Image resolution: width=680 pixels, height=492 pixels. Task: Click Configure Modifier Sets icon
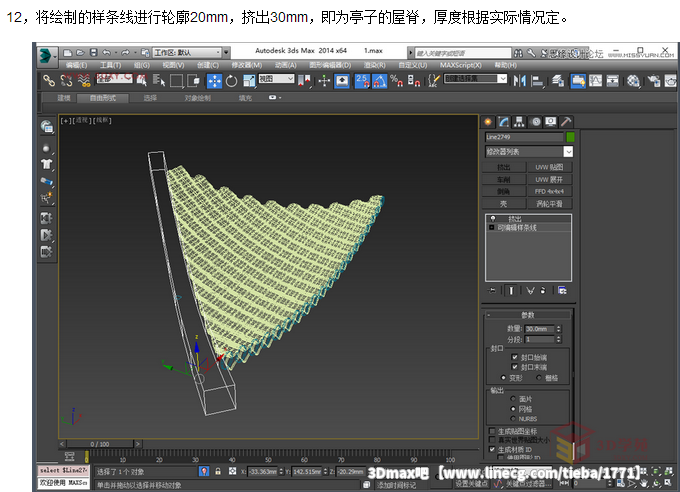point(562,290)
